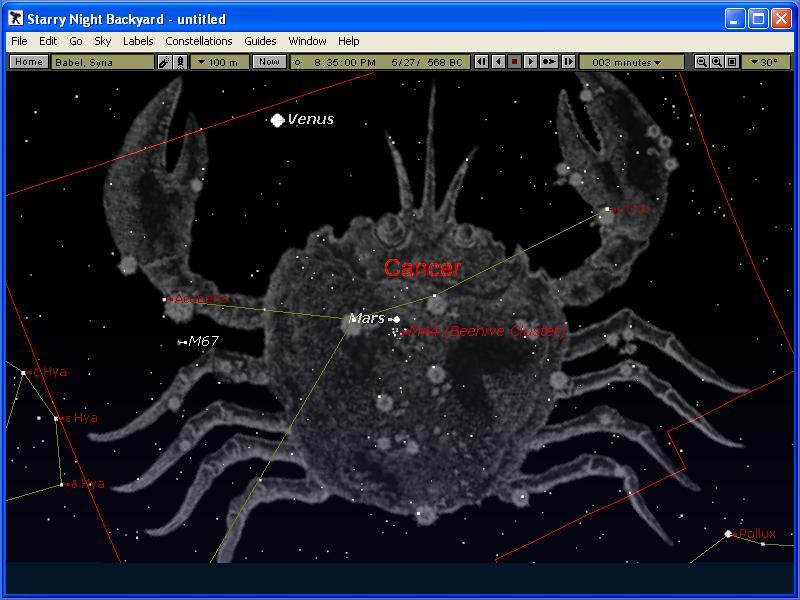Click the sun icon before the time field
800x600 pixels.
pyautogui.click(x=298, y=62)
